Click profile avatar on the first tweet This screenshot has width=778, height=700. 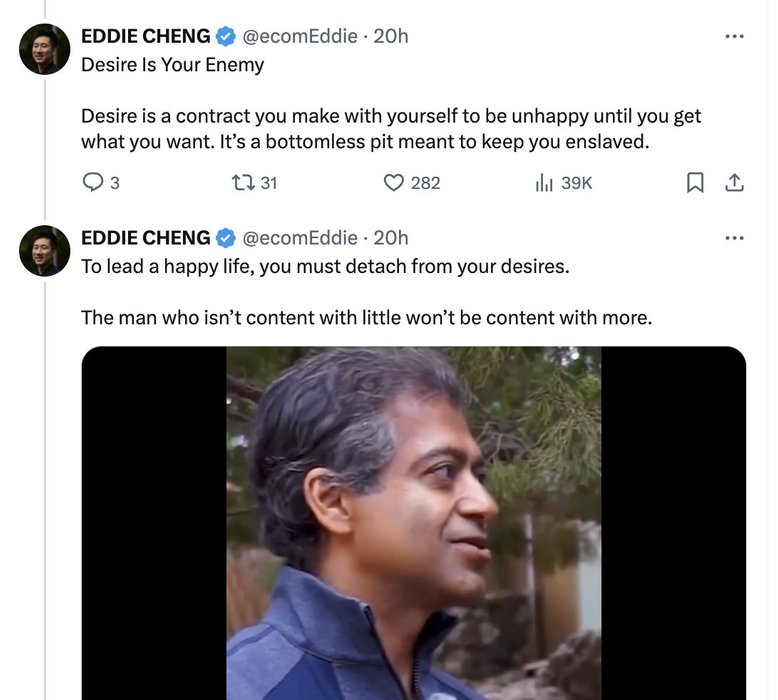[45, 49]
